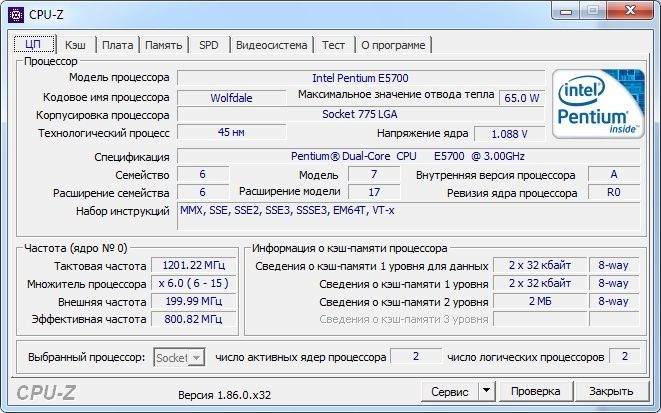Click the 2 МБ level 2 cache value
This screenshot has height=413, width=661.
click(x=540, y=301)
